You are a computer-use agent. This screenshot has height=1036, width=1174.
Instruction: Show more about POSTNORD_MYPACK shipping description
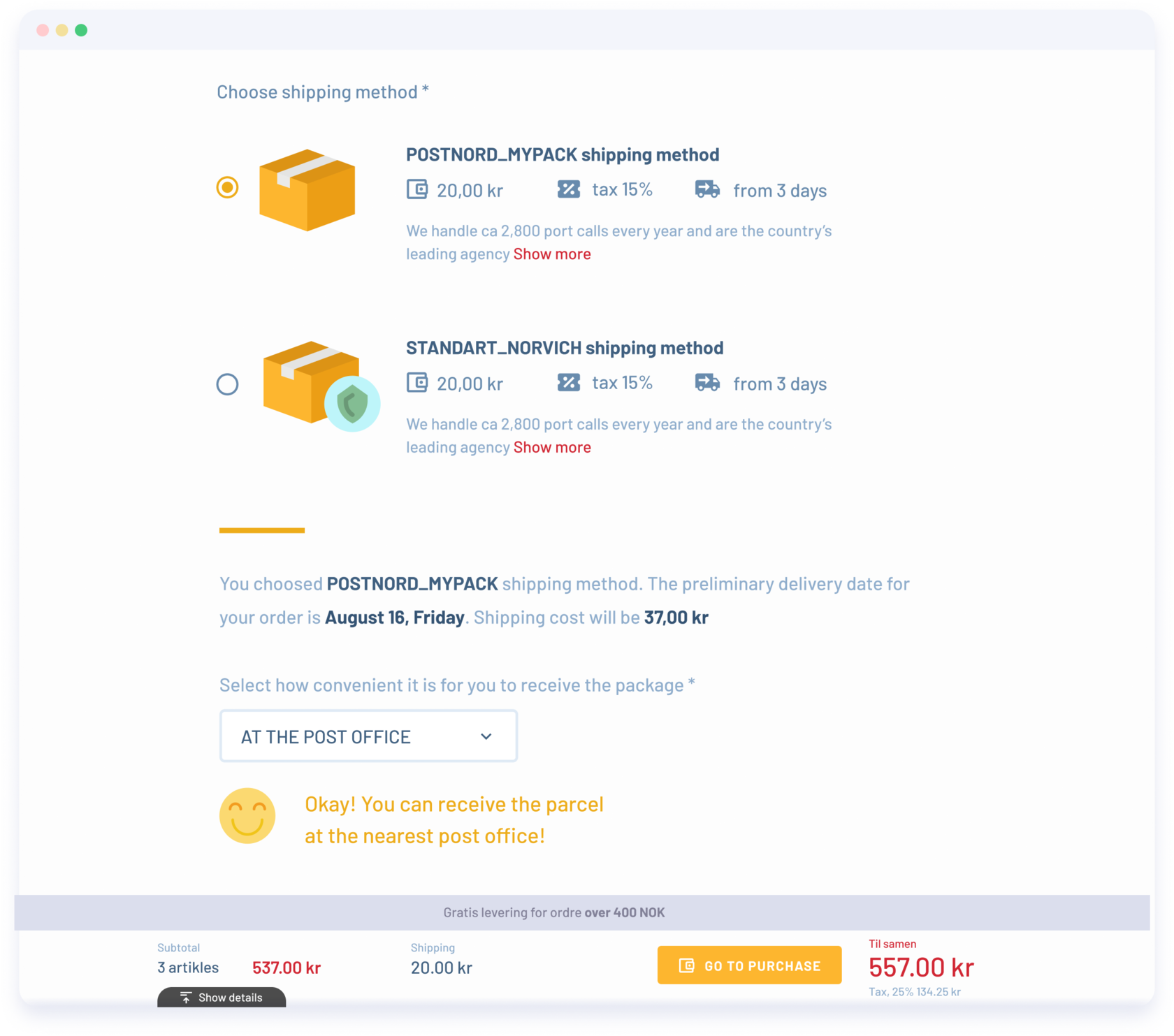click(x=552, y=254)
